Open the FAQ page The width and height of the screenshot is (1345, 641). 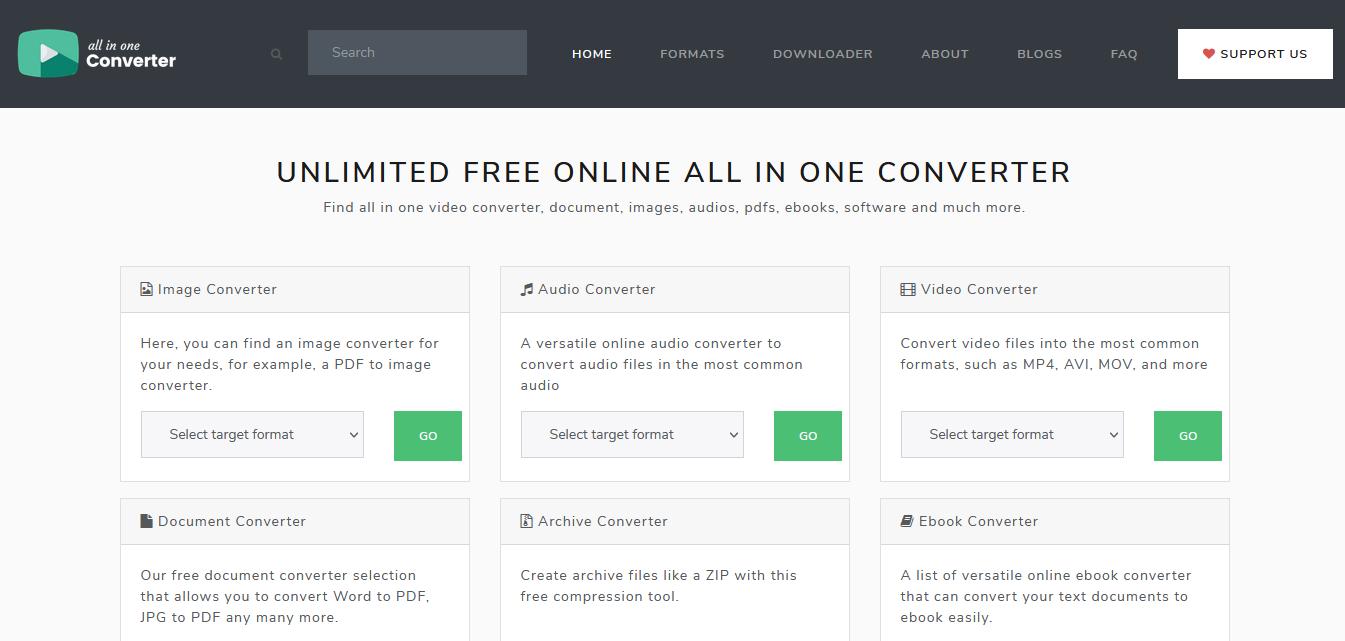[1123, 54]
